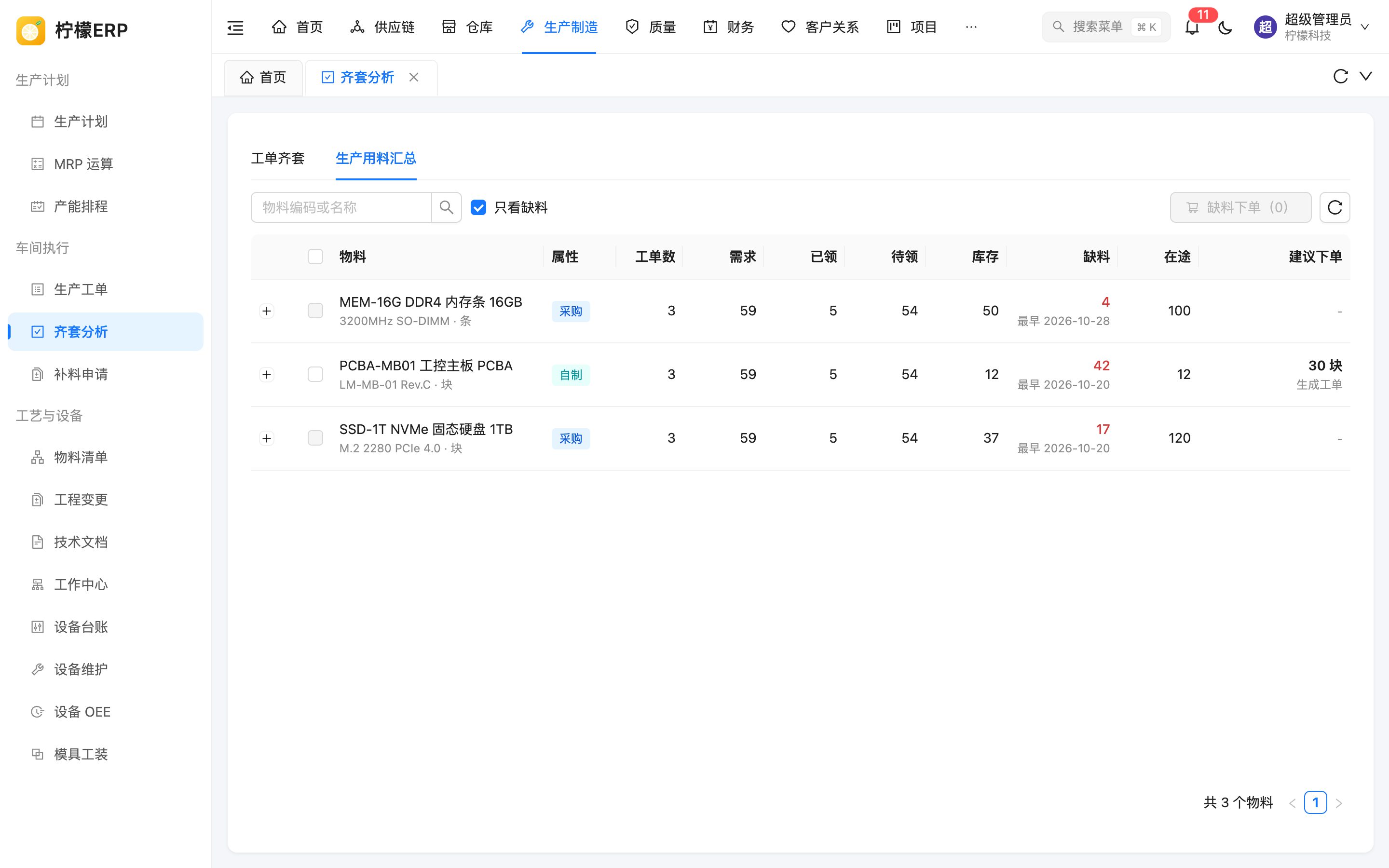
Task: Open 模具工装 in the sidebar
Action: coord(106,754)
